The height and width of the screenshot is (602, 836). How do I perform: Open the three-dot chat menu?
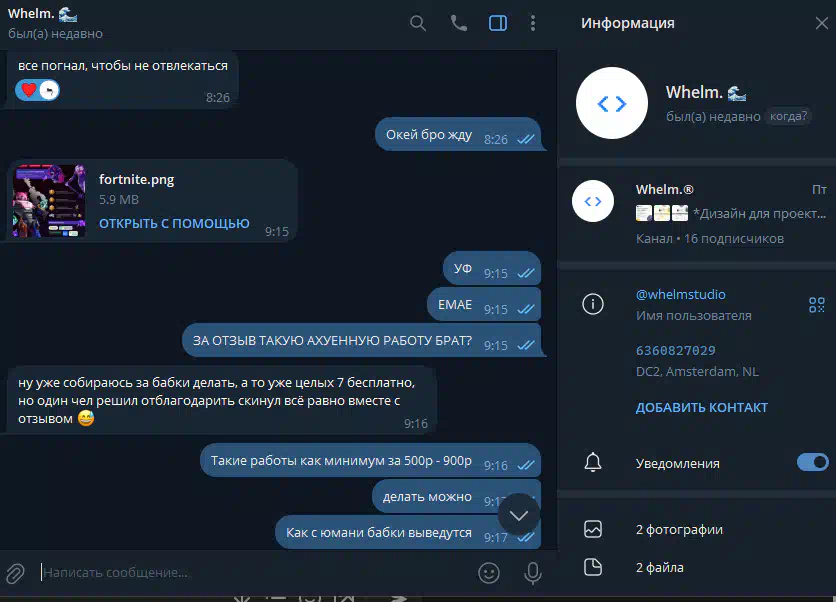[533, 23]
